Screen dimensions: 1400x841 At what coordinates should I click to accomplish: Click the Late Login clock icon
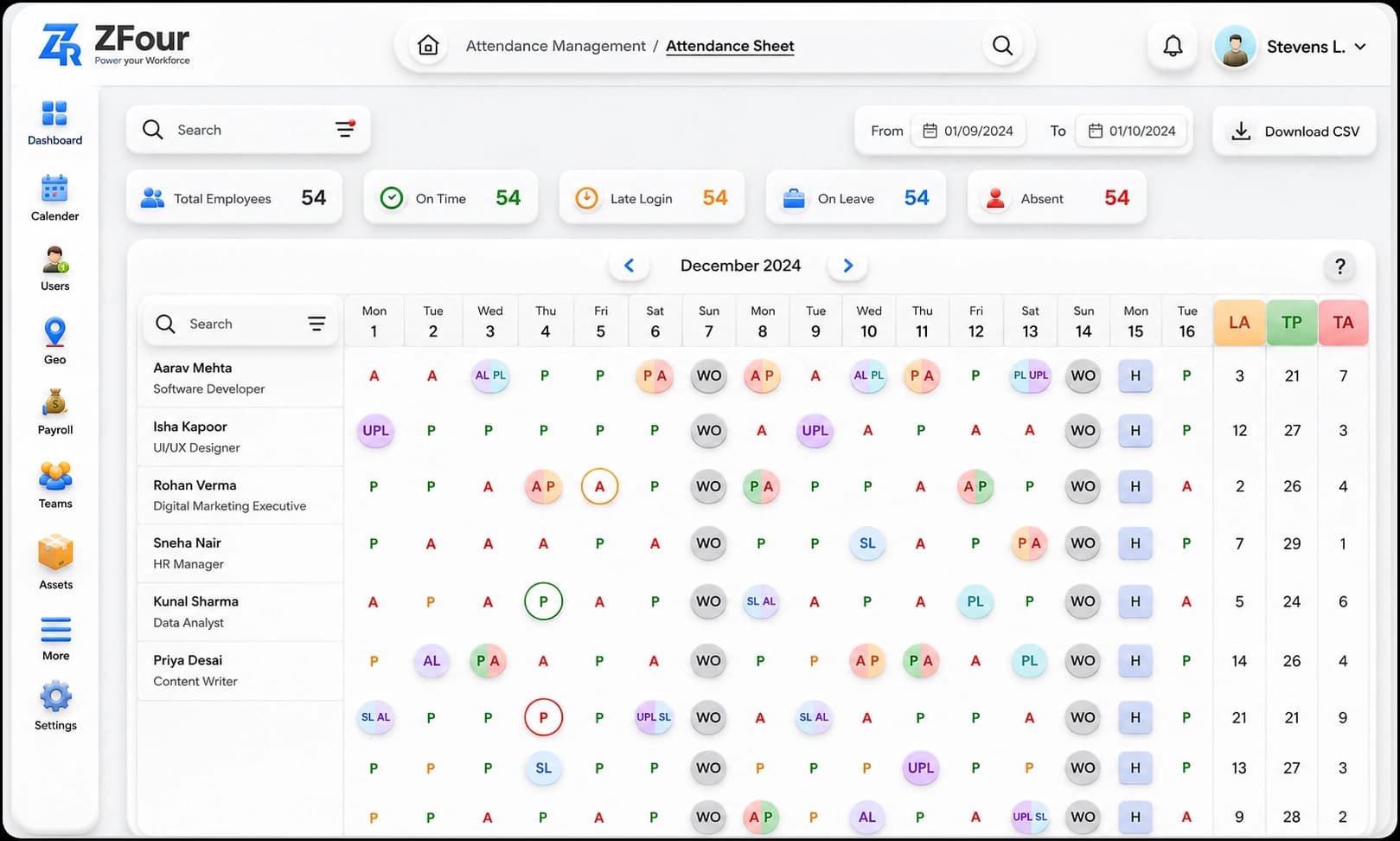tap(586, 198)
